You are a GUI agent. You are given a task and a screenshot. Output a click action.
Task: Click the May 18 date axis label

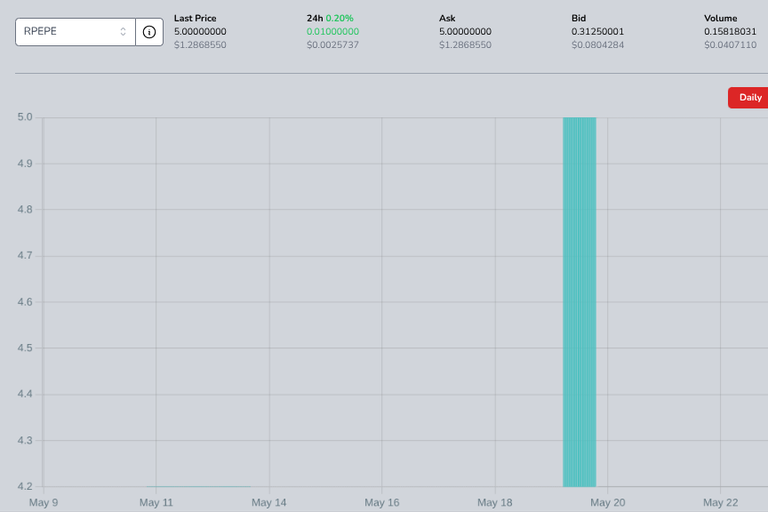pos(495,502)
